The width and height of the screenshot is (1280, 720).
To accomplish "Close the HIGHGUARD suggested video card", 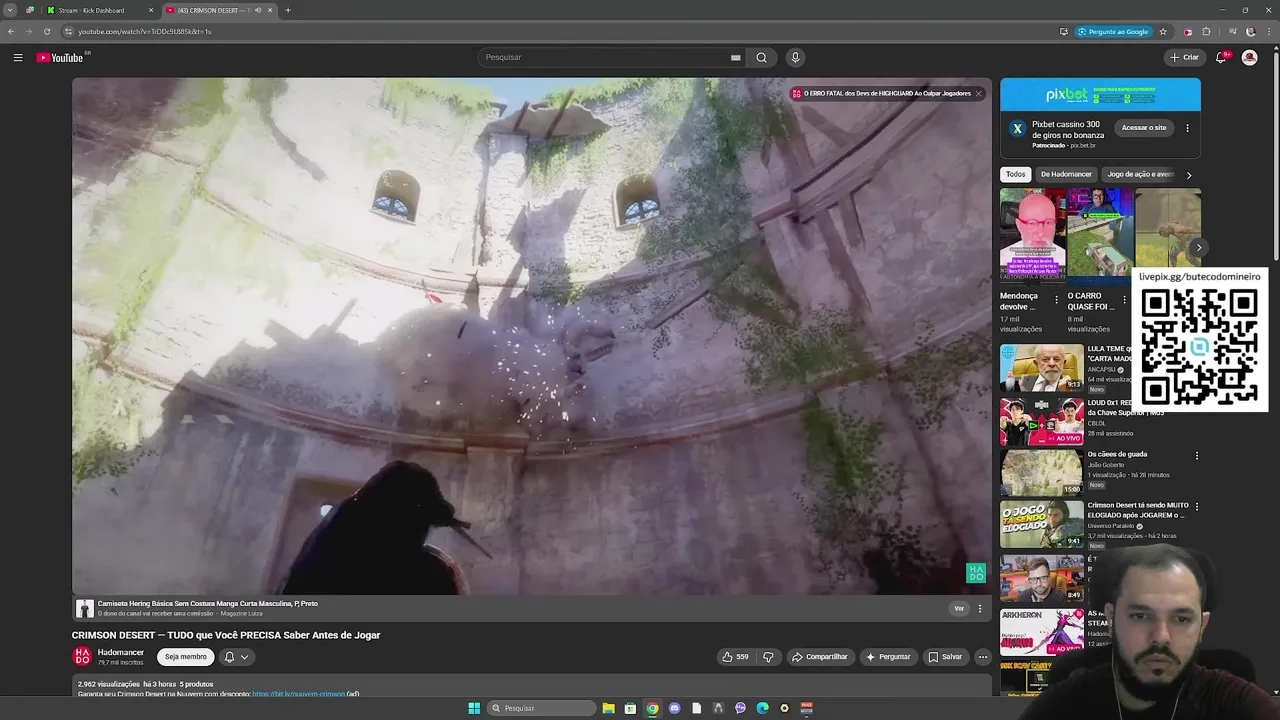I will click(x=978, y=93).
